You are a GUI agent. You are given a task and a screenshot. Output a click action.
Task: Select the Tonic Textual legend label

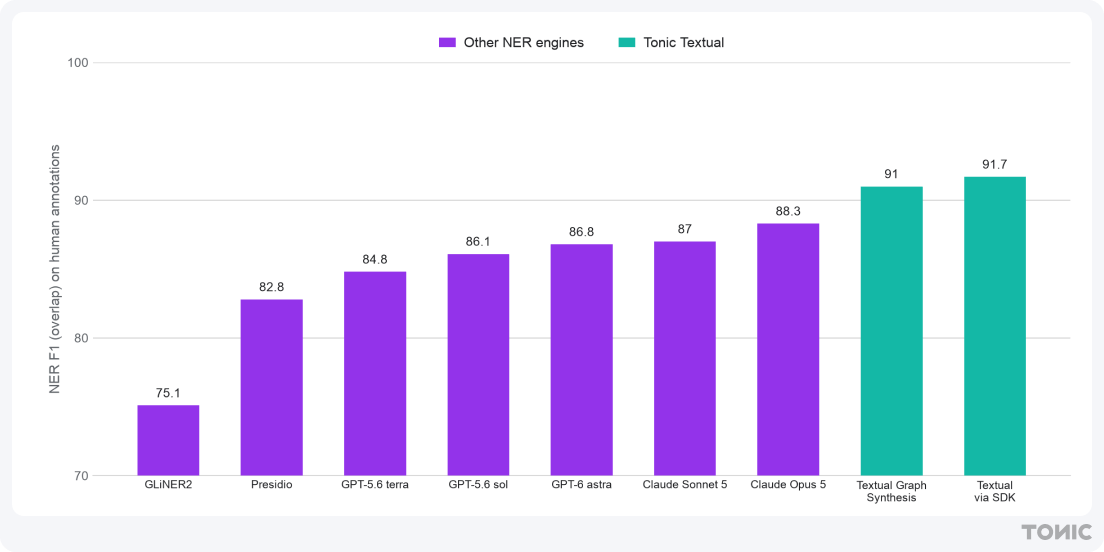coord(684,42)
